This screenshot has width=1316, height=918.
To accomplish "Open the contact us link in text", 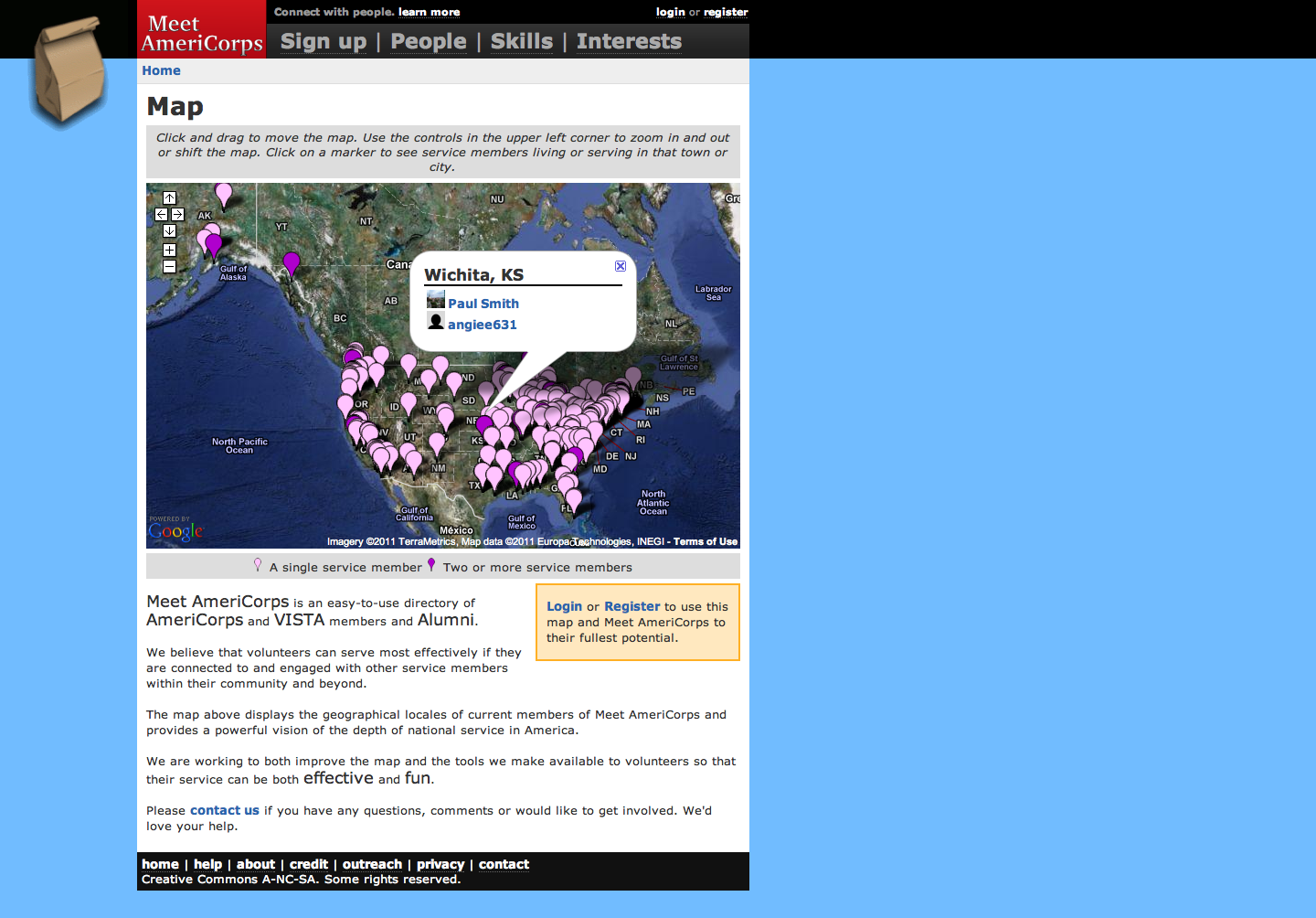I will pyautogui.click(x=225, y=810).
